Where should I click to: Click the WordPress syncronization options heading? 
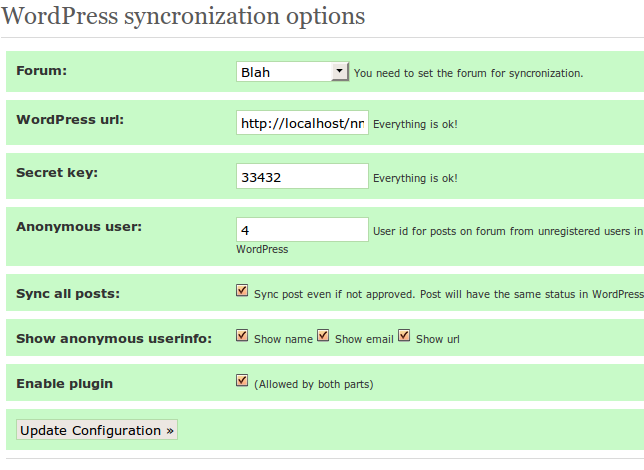pyautogui.click(x=183, y=16)
